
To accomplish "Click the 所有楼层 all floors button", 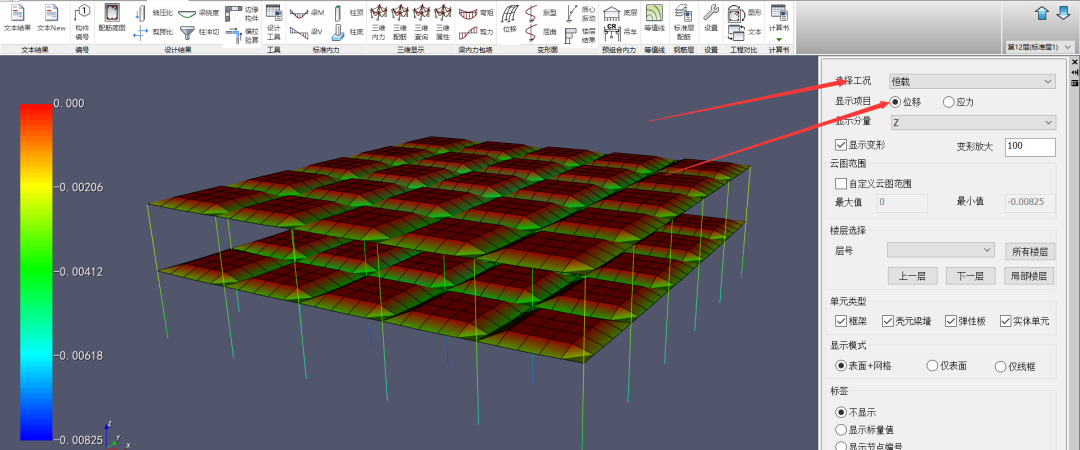I will pyautogui.click(x=1029, y=252).
